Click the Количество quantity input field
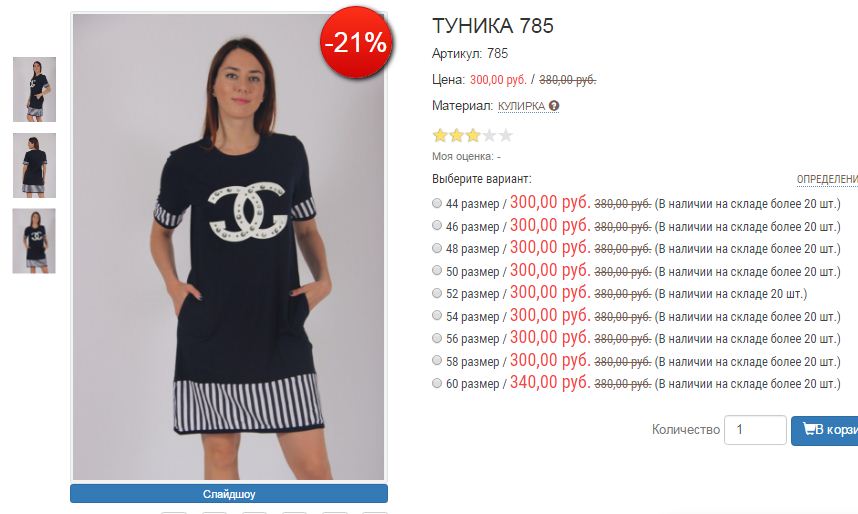858x514 pixels. pyautogui.click(x=755, y=430)
